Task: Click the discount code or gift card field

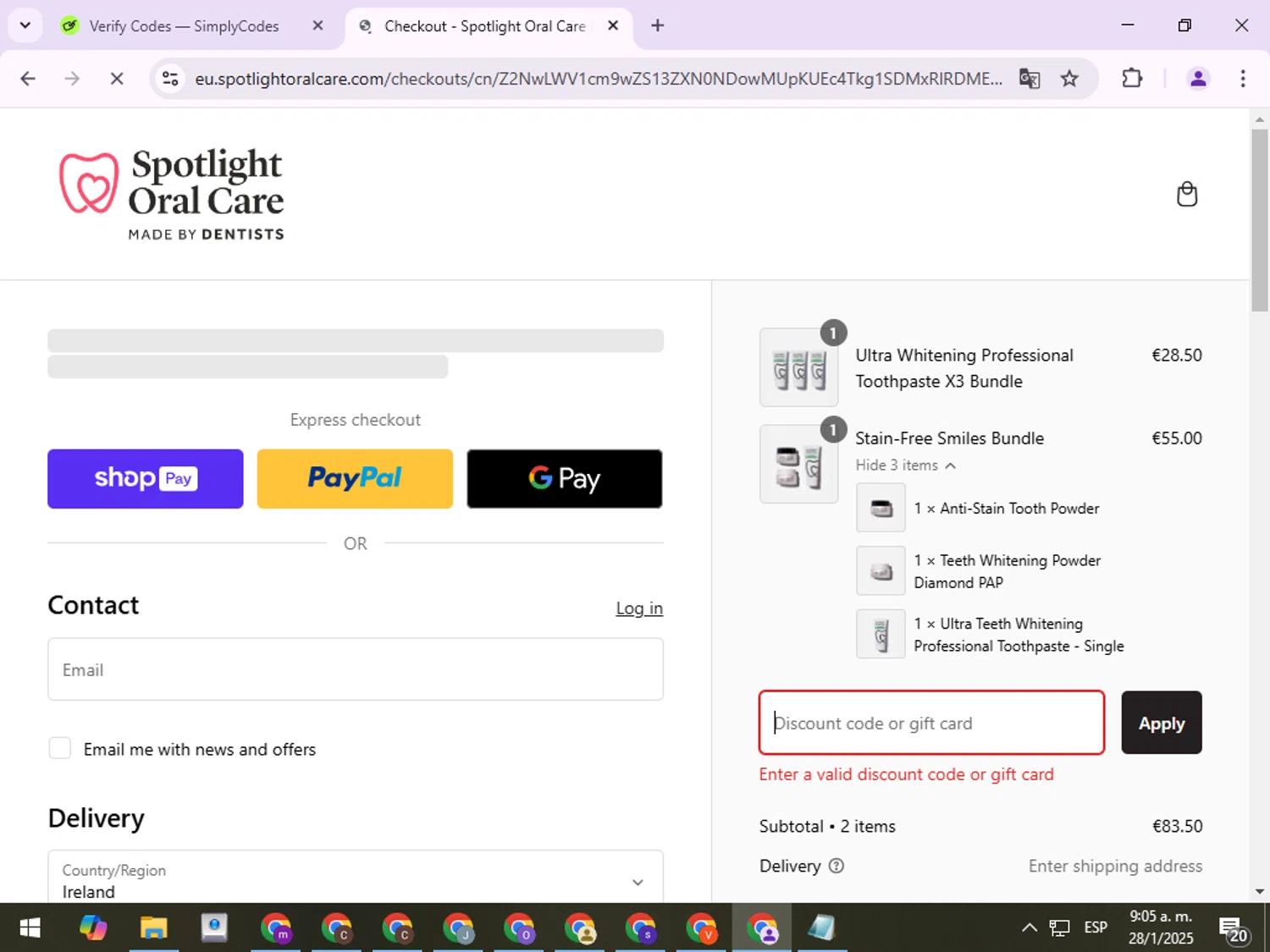Action: pyautogui.click(x=932, y=723)
